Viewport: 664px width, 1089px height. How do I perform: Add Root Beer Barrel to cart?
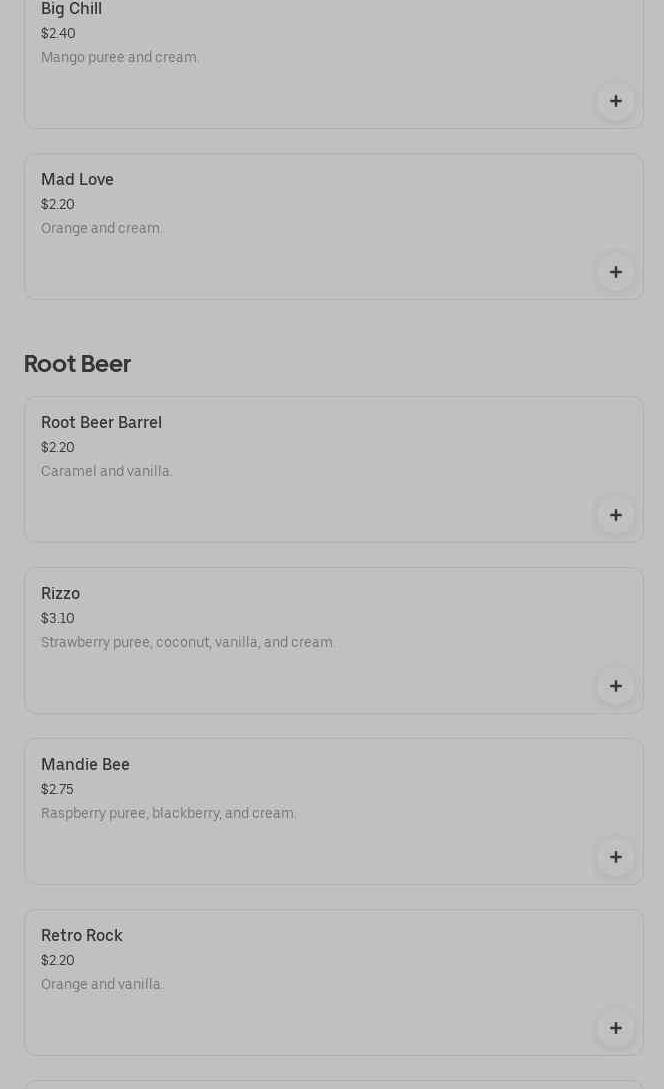pyautogui.click(x=615, y=515)
